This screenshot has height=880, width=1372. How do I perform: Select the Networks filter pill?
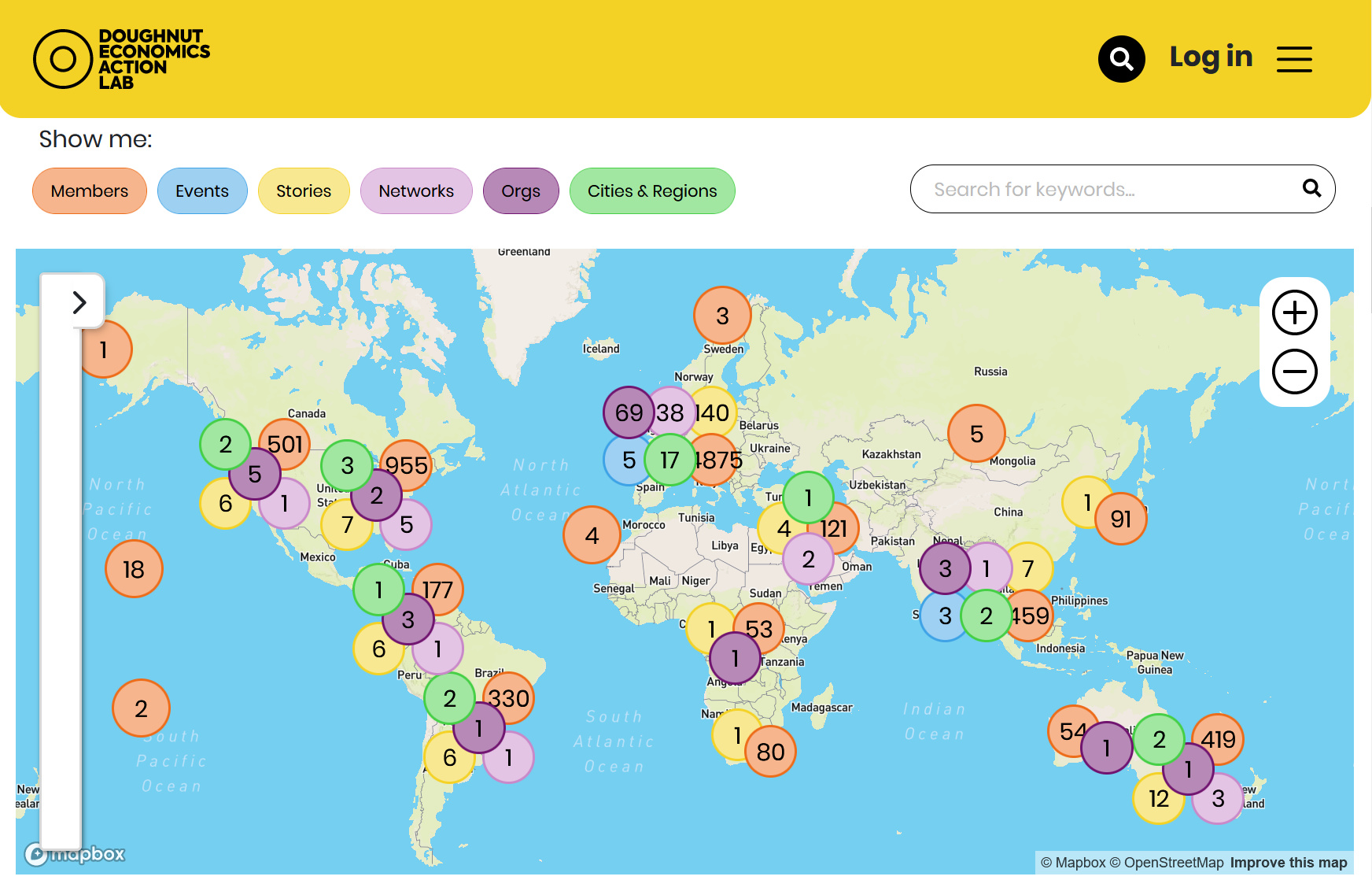pos(416,191)
